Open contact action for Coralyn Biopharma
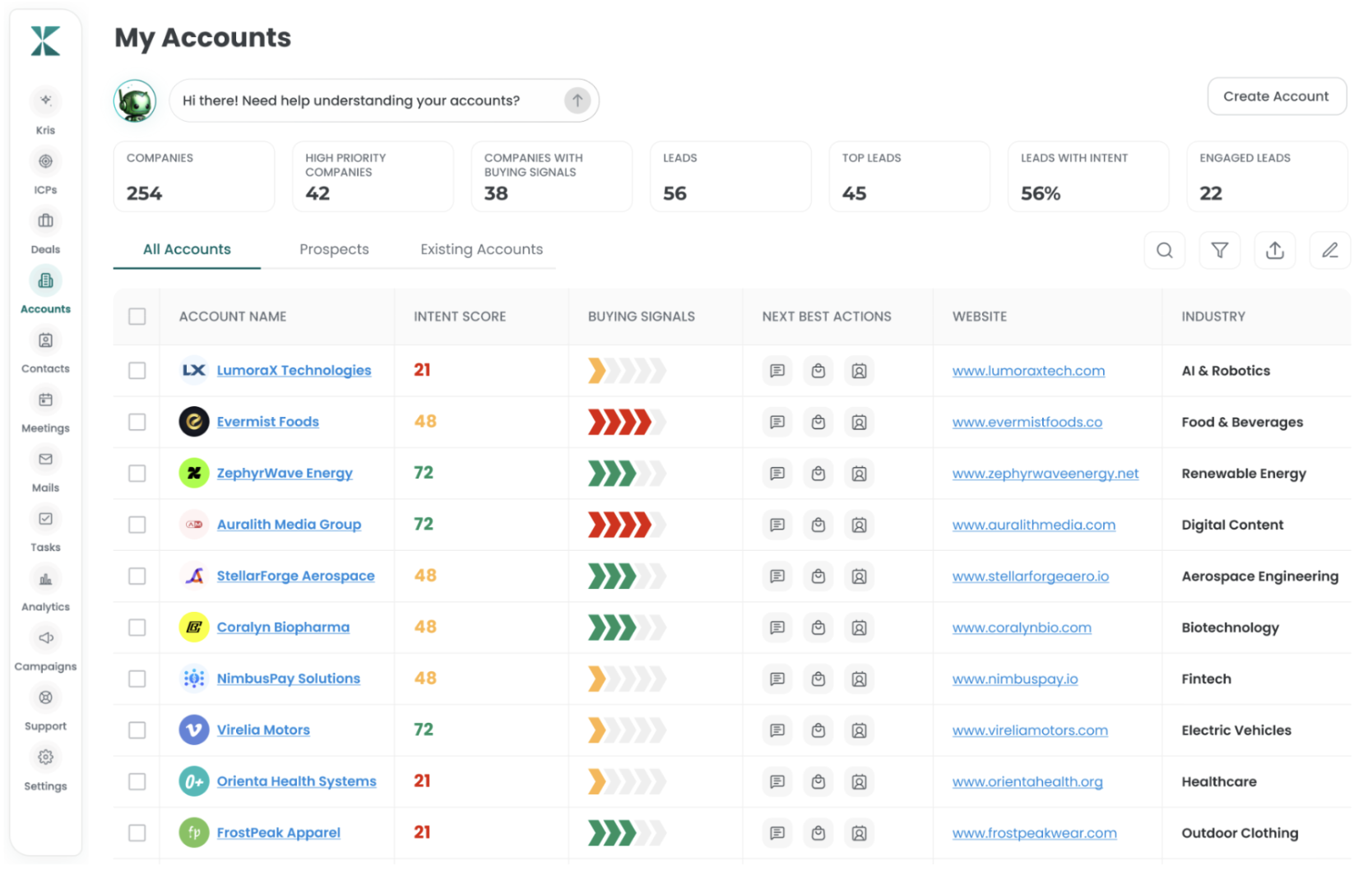 tap(859, 627)
